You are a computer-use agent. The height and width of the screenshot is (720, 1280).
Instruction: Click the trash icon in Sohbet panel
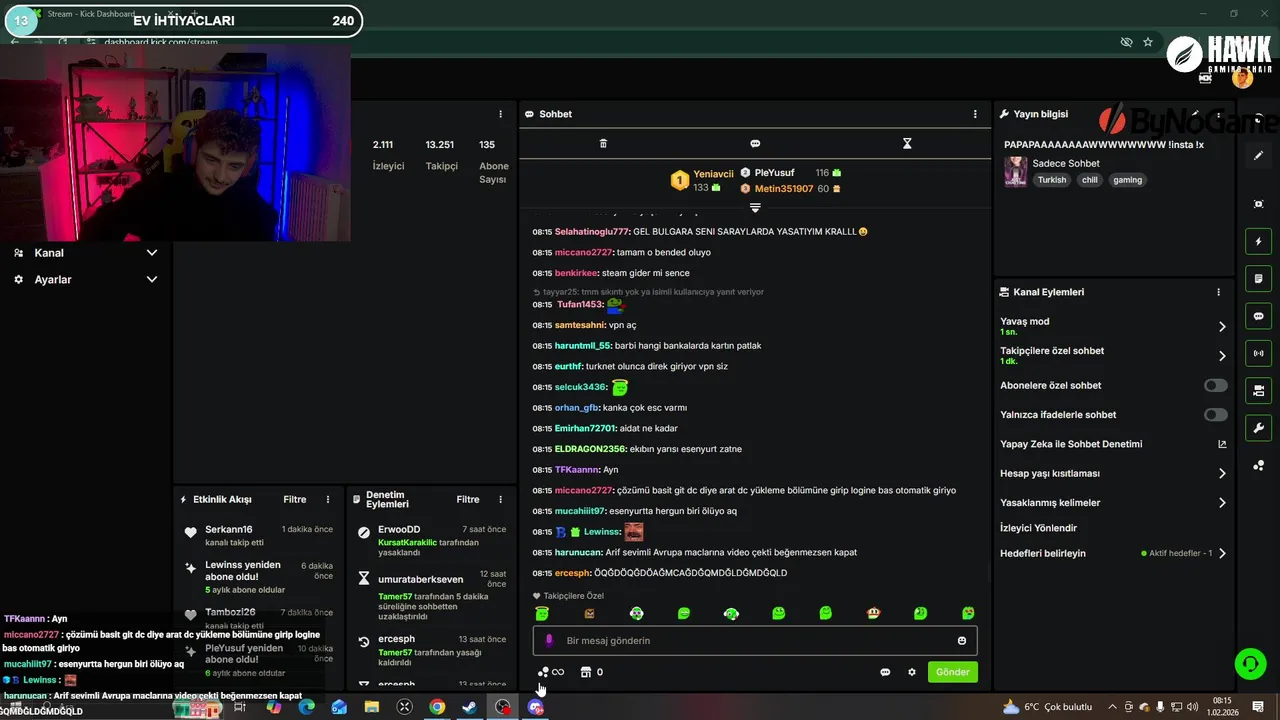603,144
